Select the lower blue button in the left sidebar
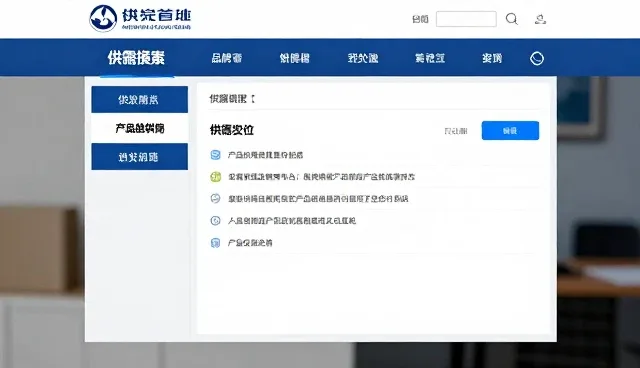 click(140, 157)
